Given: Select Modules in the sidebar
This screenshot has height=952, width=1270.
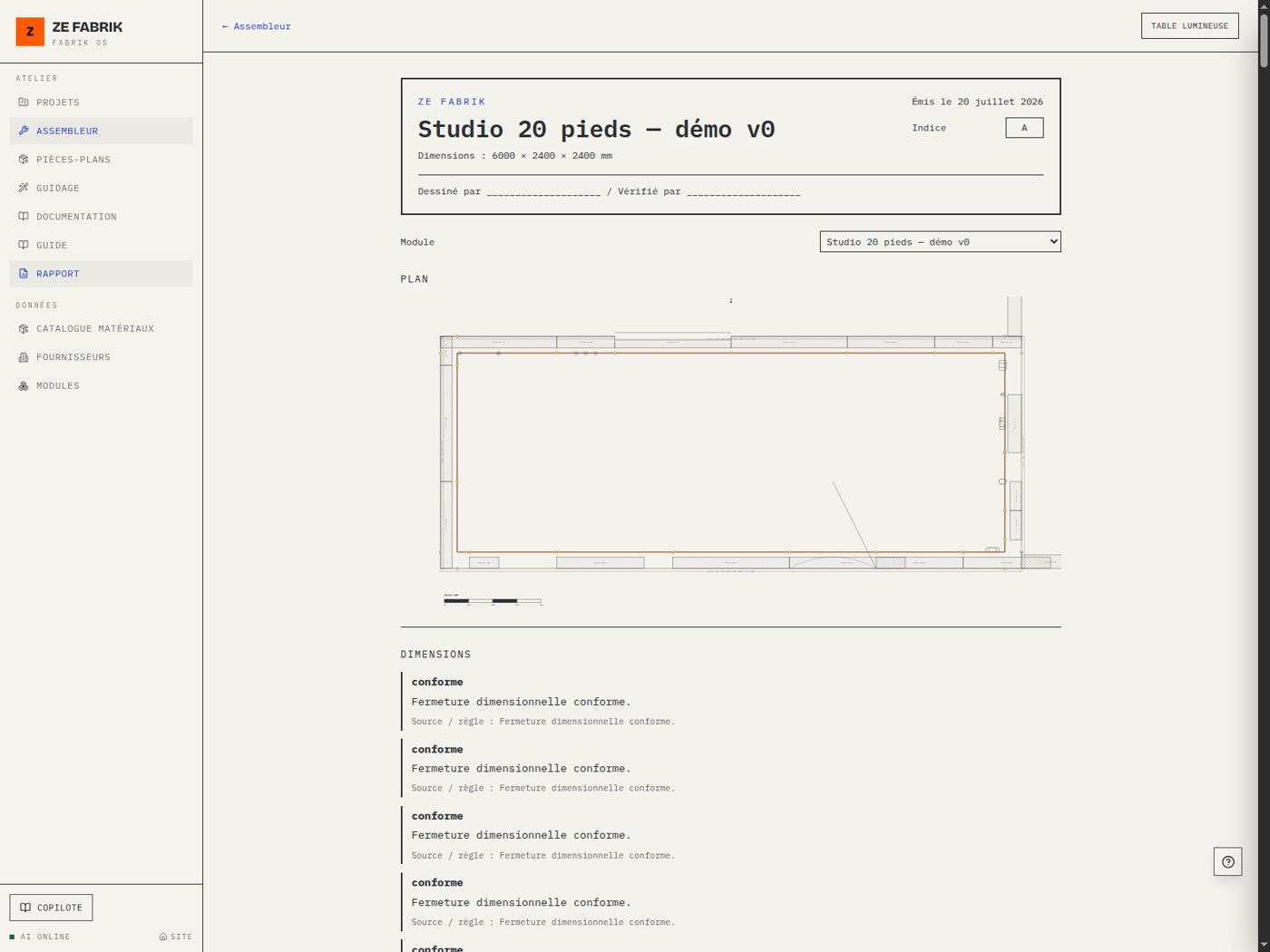Looking at the screenshot, I should click(x=102, y=386).
